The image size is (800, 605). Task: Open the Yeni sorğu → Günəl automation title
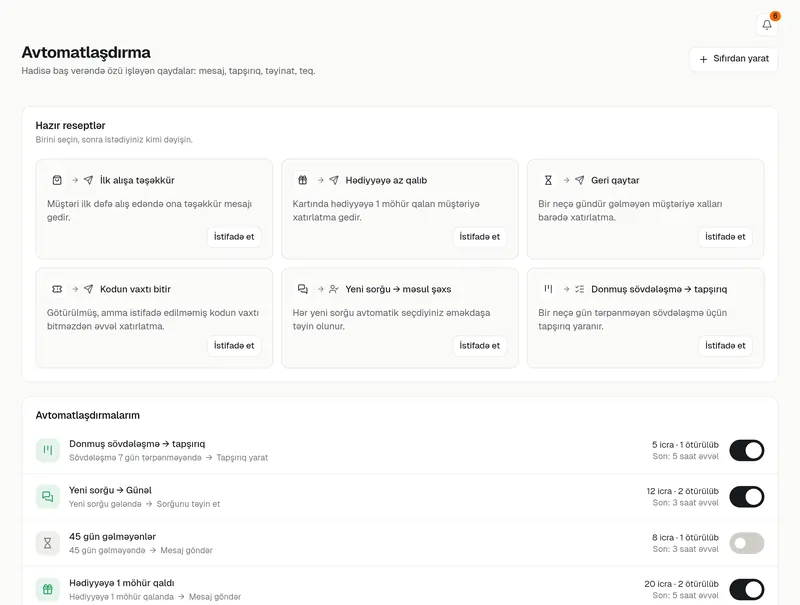click(x=110, y=490)
